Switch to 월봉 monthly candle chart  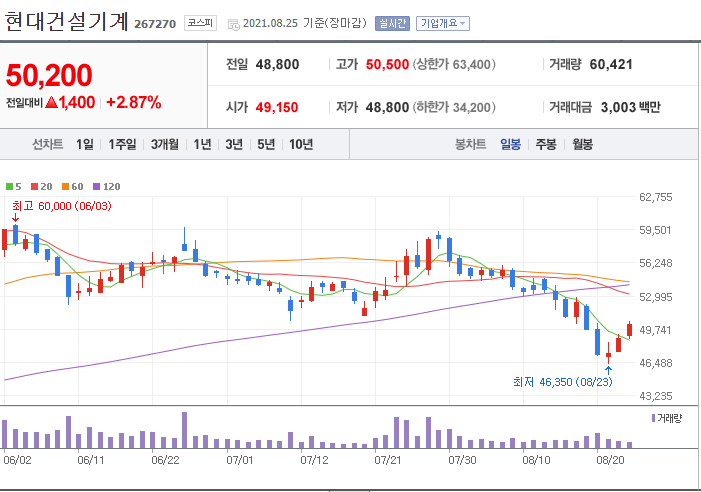(583, 144)
